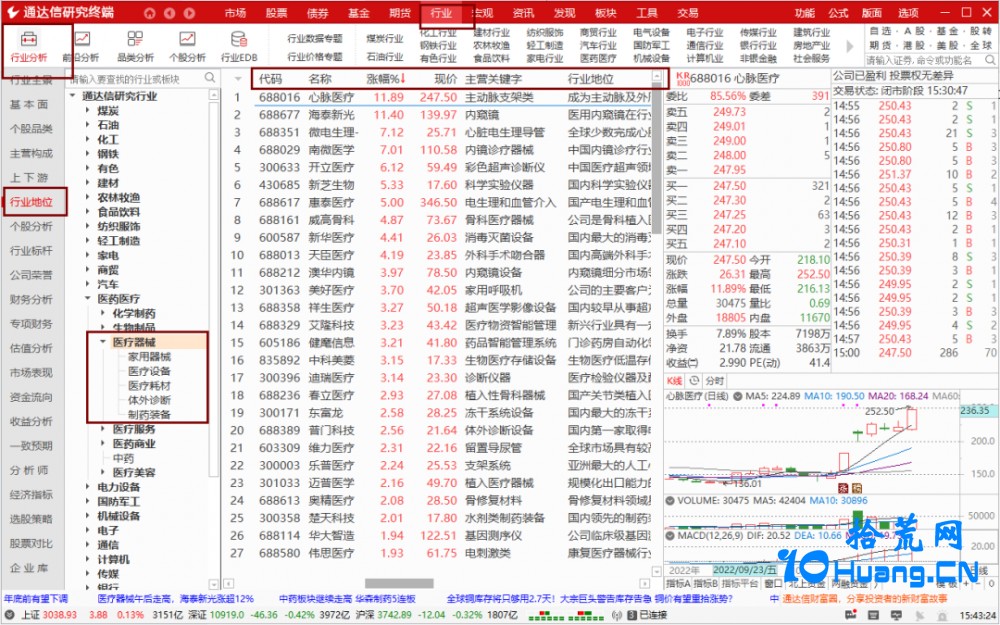
Task: Click the 自选 market shortcut
Action: pos(881,31)
